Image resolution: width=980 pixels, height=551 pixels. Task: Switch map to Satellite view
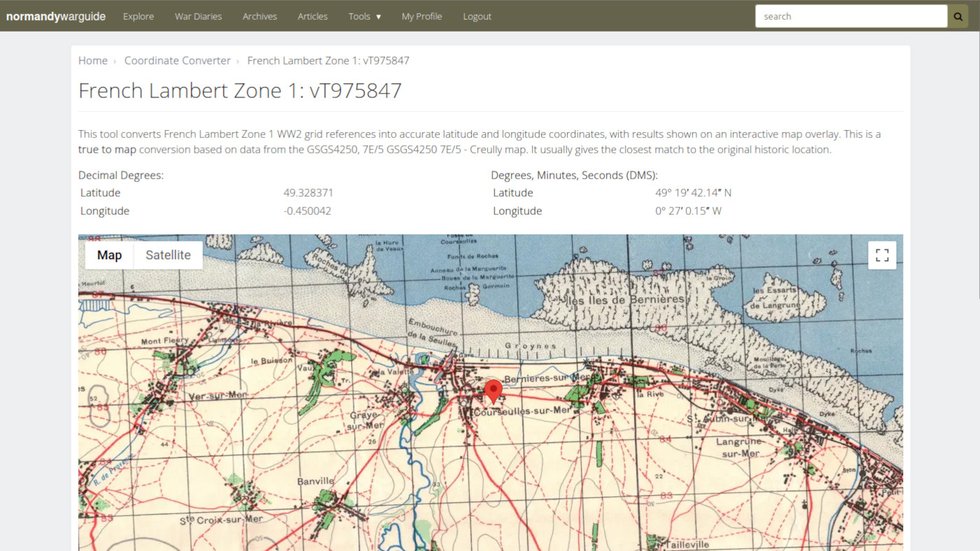(x=168, y=255)
